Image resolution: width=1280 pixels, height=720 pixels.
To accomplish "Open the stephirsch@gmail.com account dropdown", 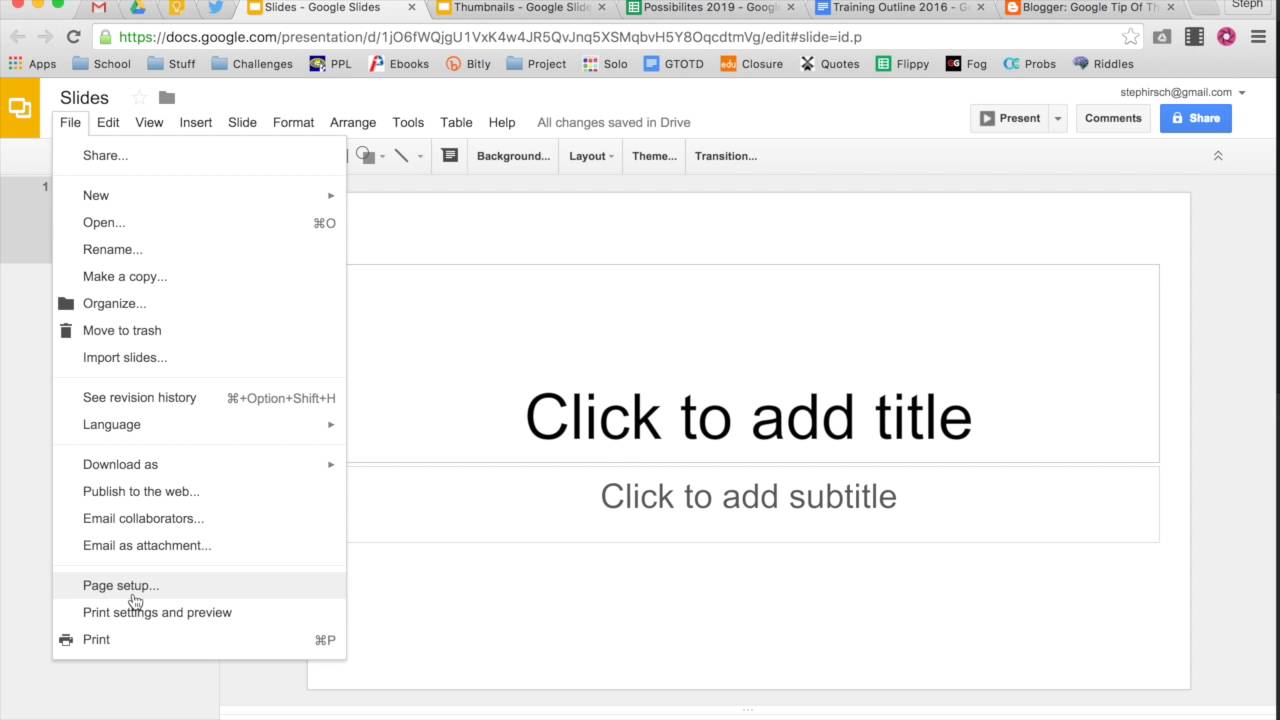I will 1183,92.
